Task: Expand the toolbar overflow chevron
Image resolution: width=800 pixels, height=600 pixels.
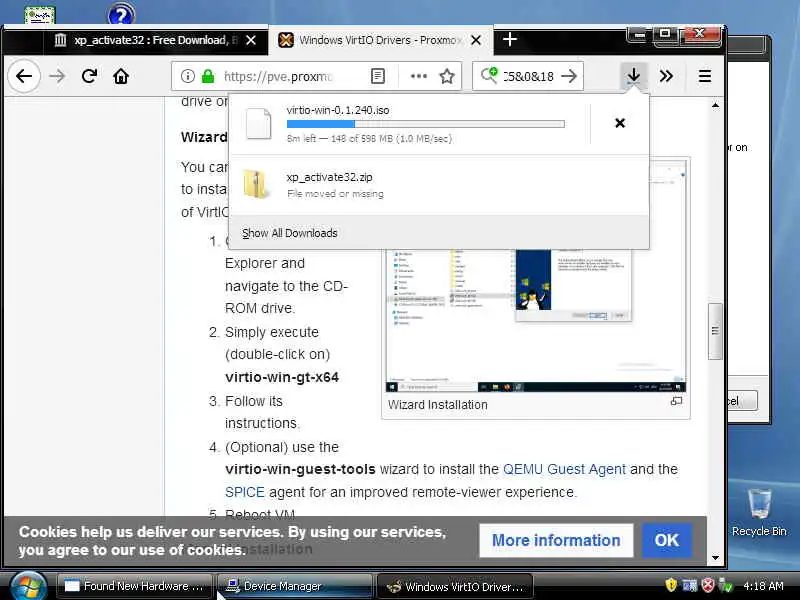Action: click(666, 77)
